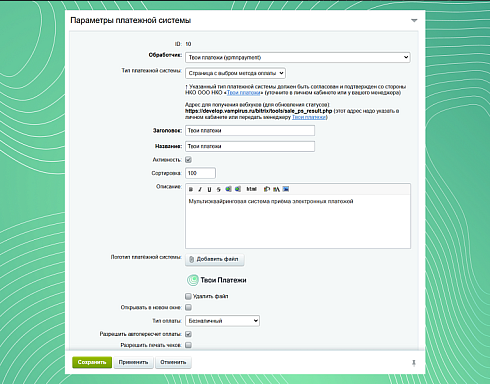Viewport: 490px width, 384px height.
Task: Open the Тип оплаты dropdown
Action: point(222,321)
